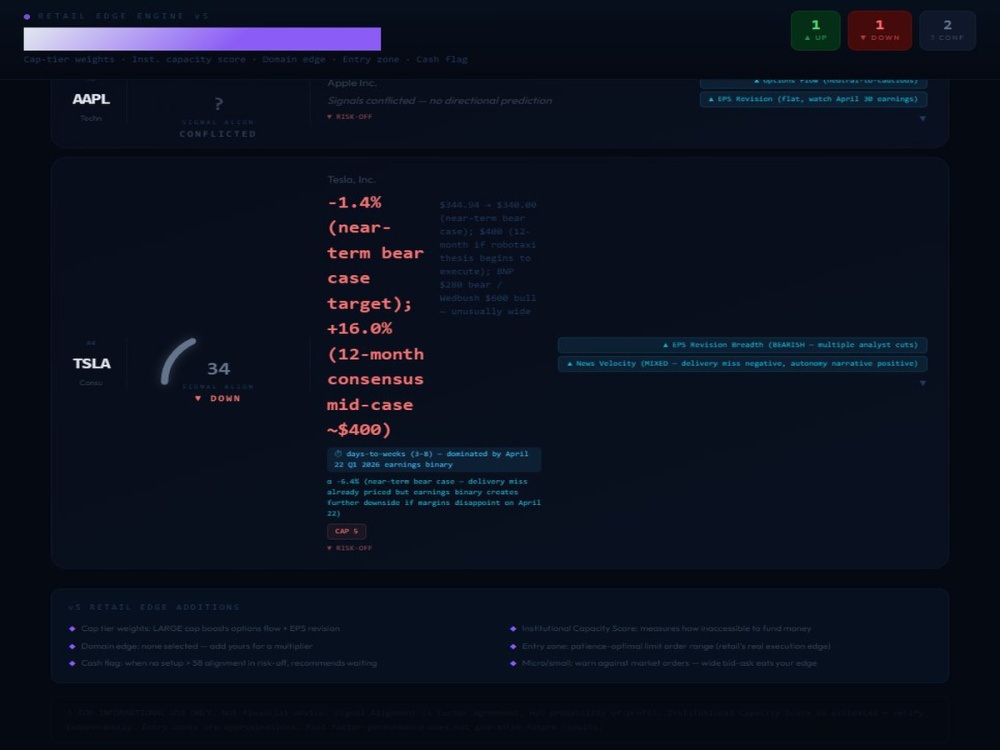This screenshot has width=1000, height=750.
Task: Click the 'Domain edge: none selected' line
Action: pos(196,646)
